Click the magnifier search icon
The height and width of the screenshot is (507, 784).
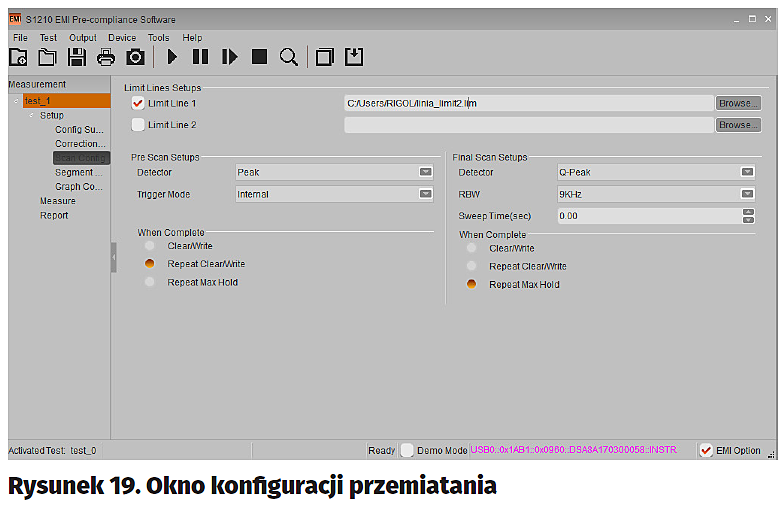tap(289, 57)
